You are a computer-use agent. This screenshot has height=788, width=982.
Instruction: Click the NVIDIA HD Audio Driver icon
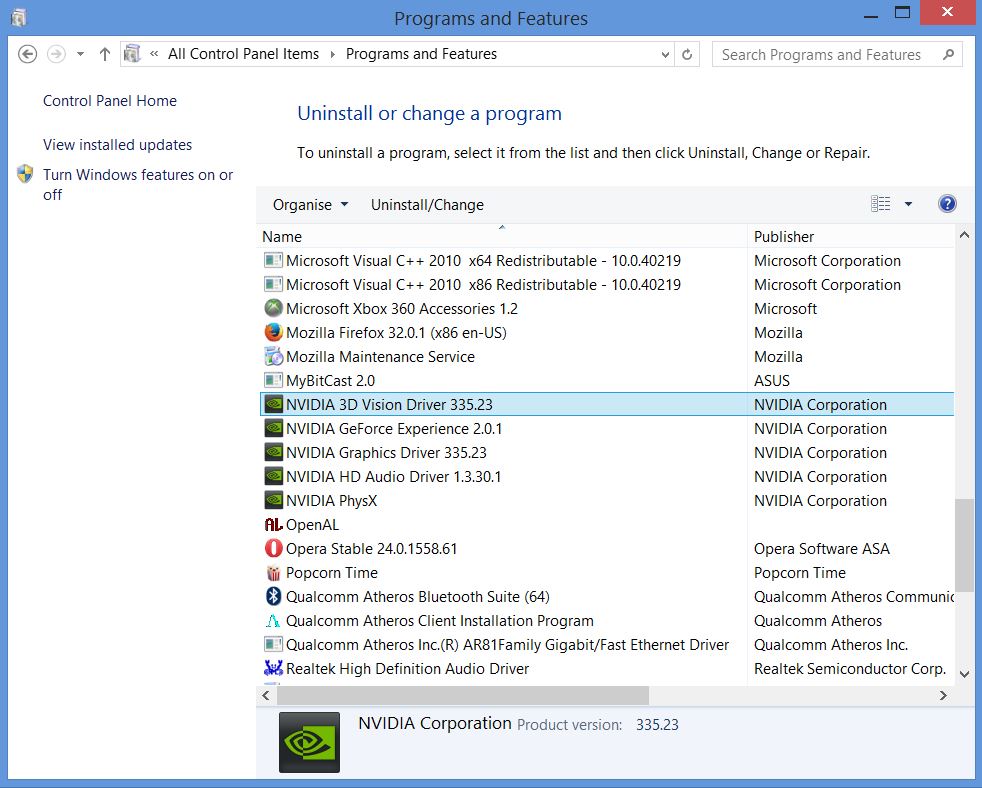273,476
